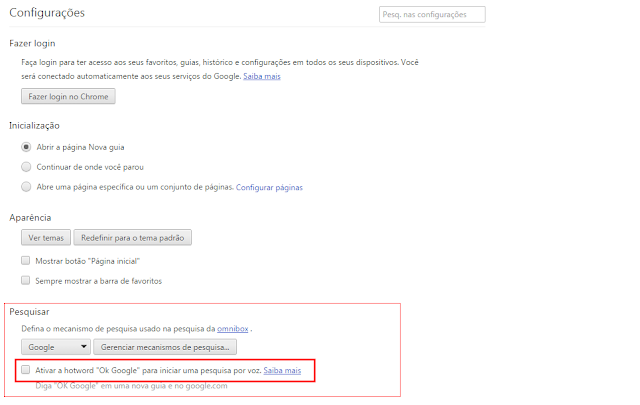The image size is (640, 405).
Task: Select 'Continuar de onde você parou' radio button
Action: click(x=26, y=167)
